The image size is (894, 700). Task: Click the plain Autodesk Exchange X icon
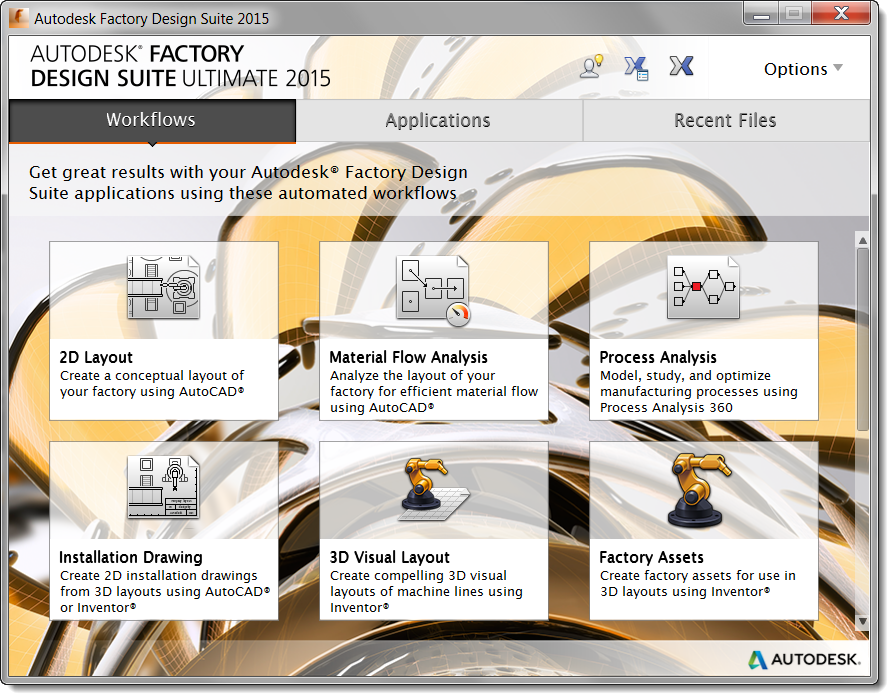681,66
